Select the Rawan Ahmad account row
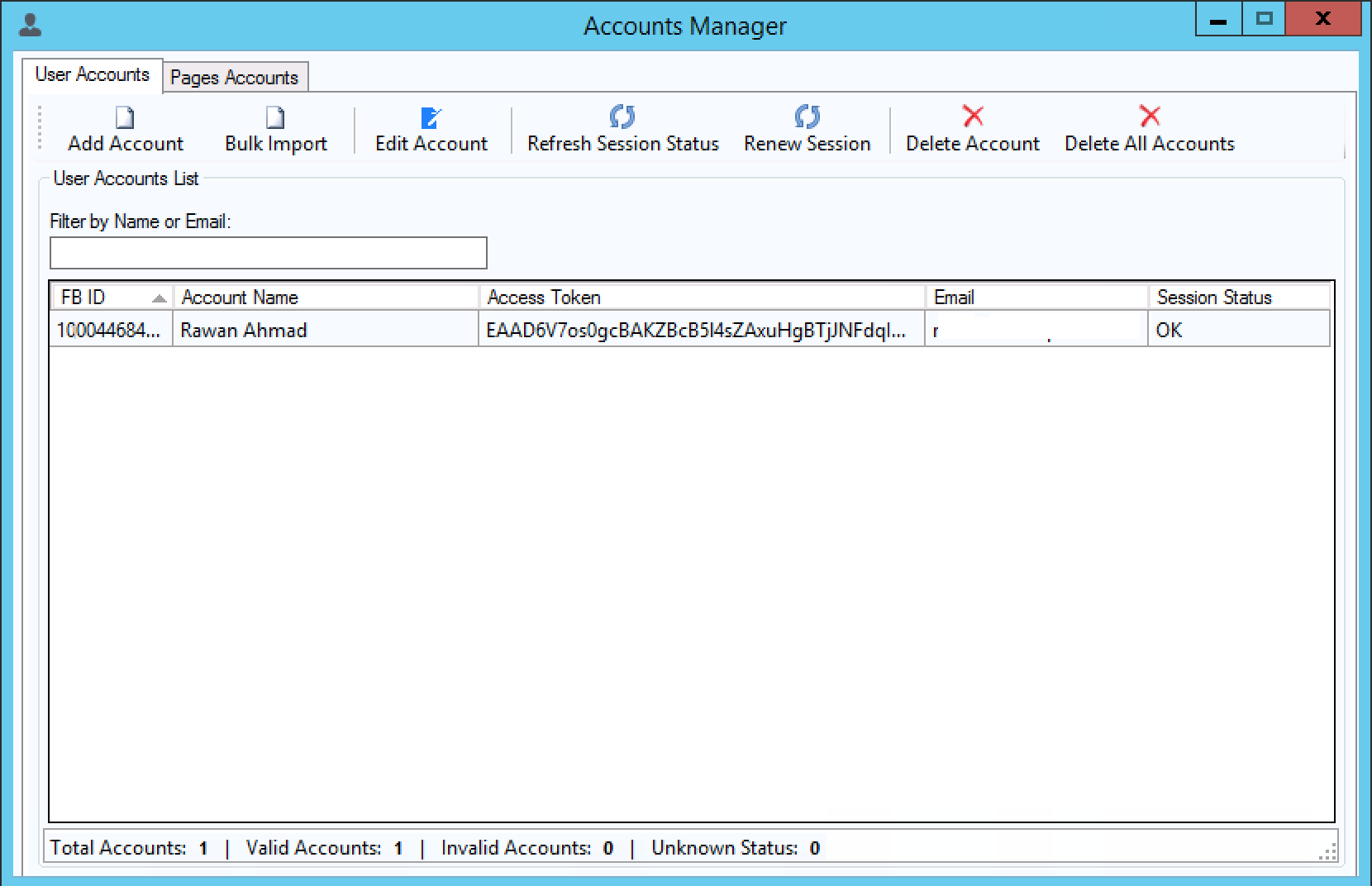The width and height of the screenshot is (1372, 886). point(326,329)
